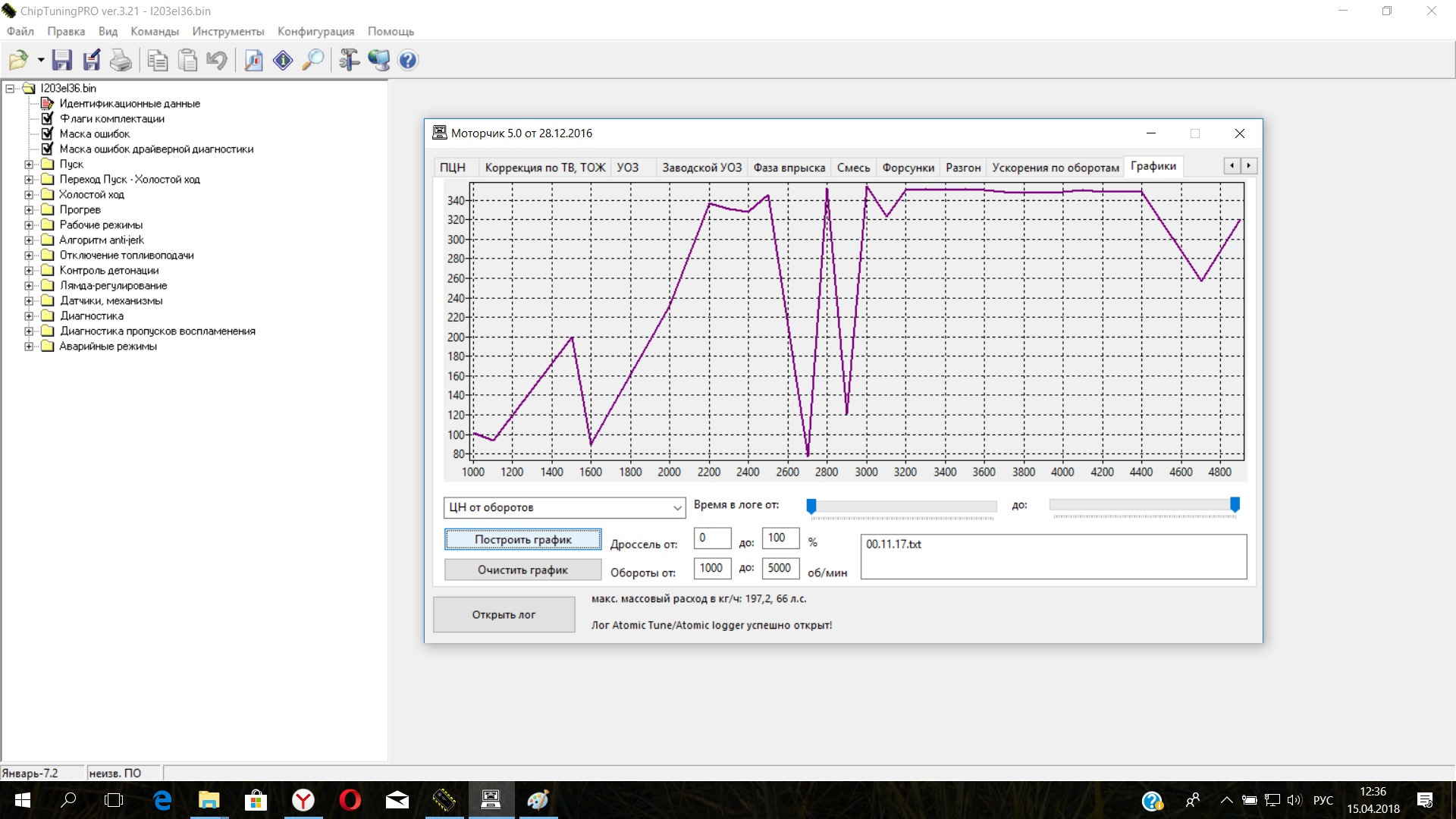The height and width of the screenshot is (819, 1456).
Task: Toggle the Флаги комплектации checkbox item
Action: click(x=48, y=118)
